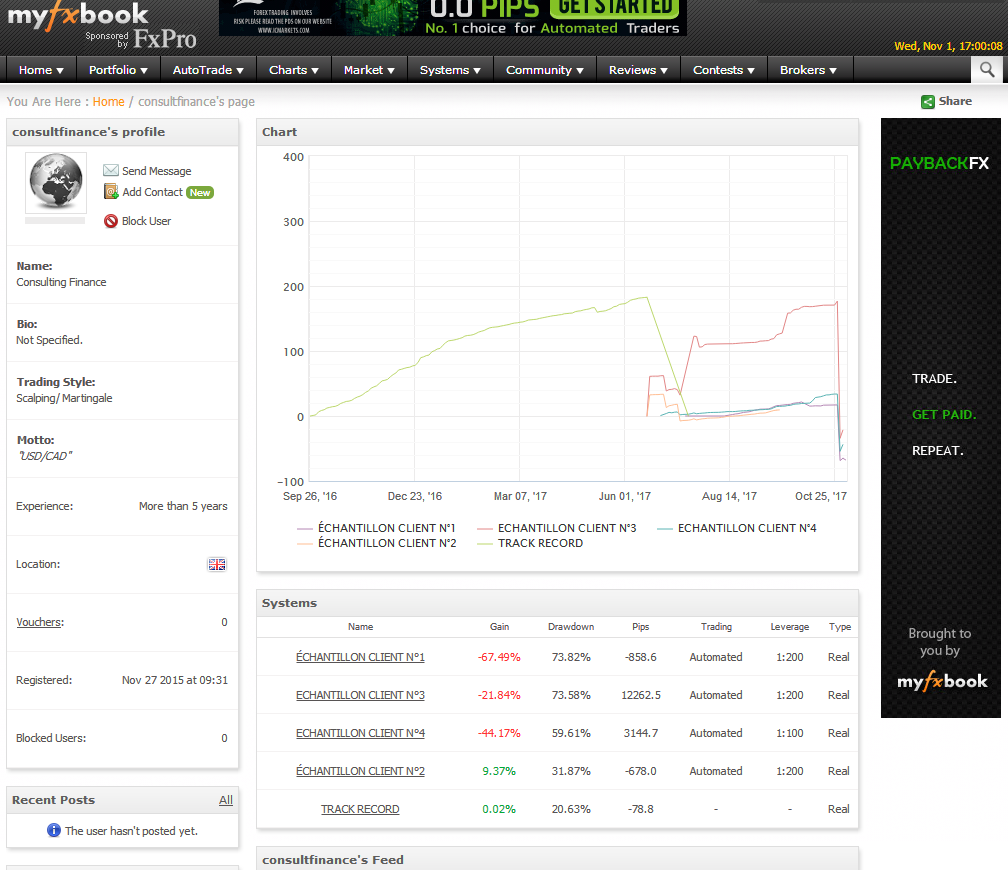Click the myfxbook logo

click(78, 16)
